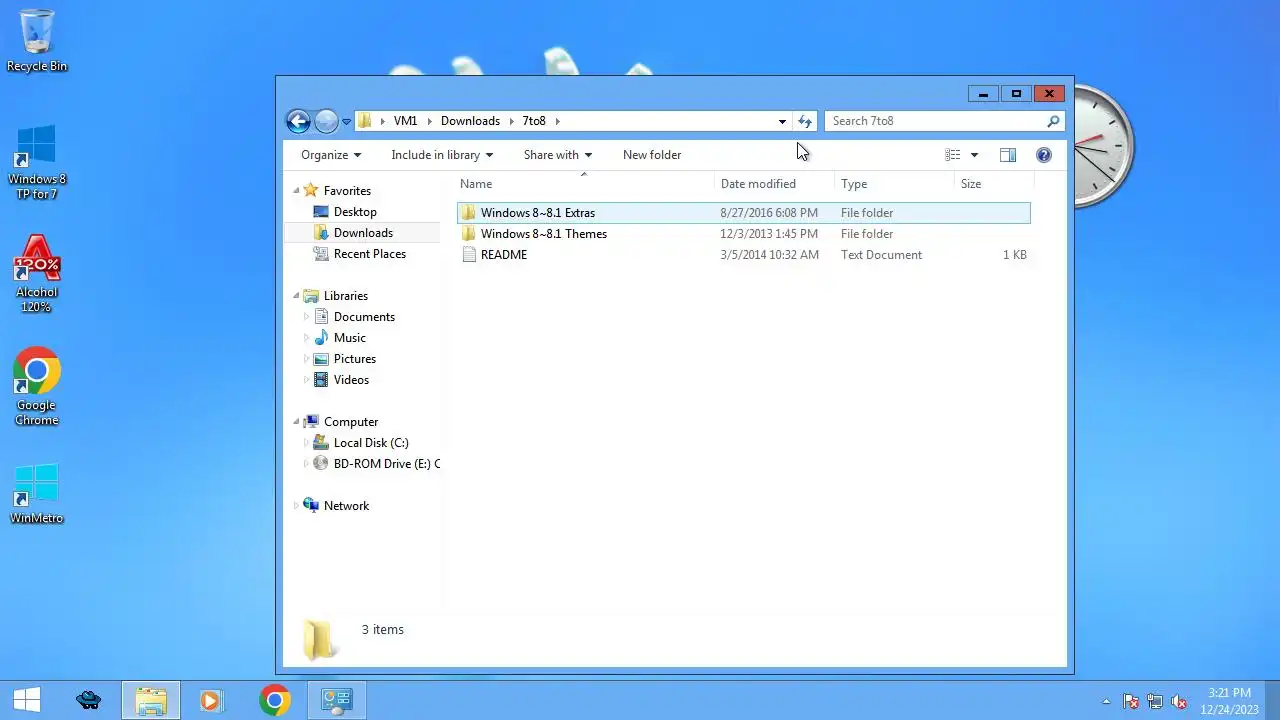Open the WinMetro desktop shortcut
Viewport: 1280px width, 720px height.
point(37,494)
